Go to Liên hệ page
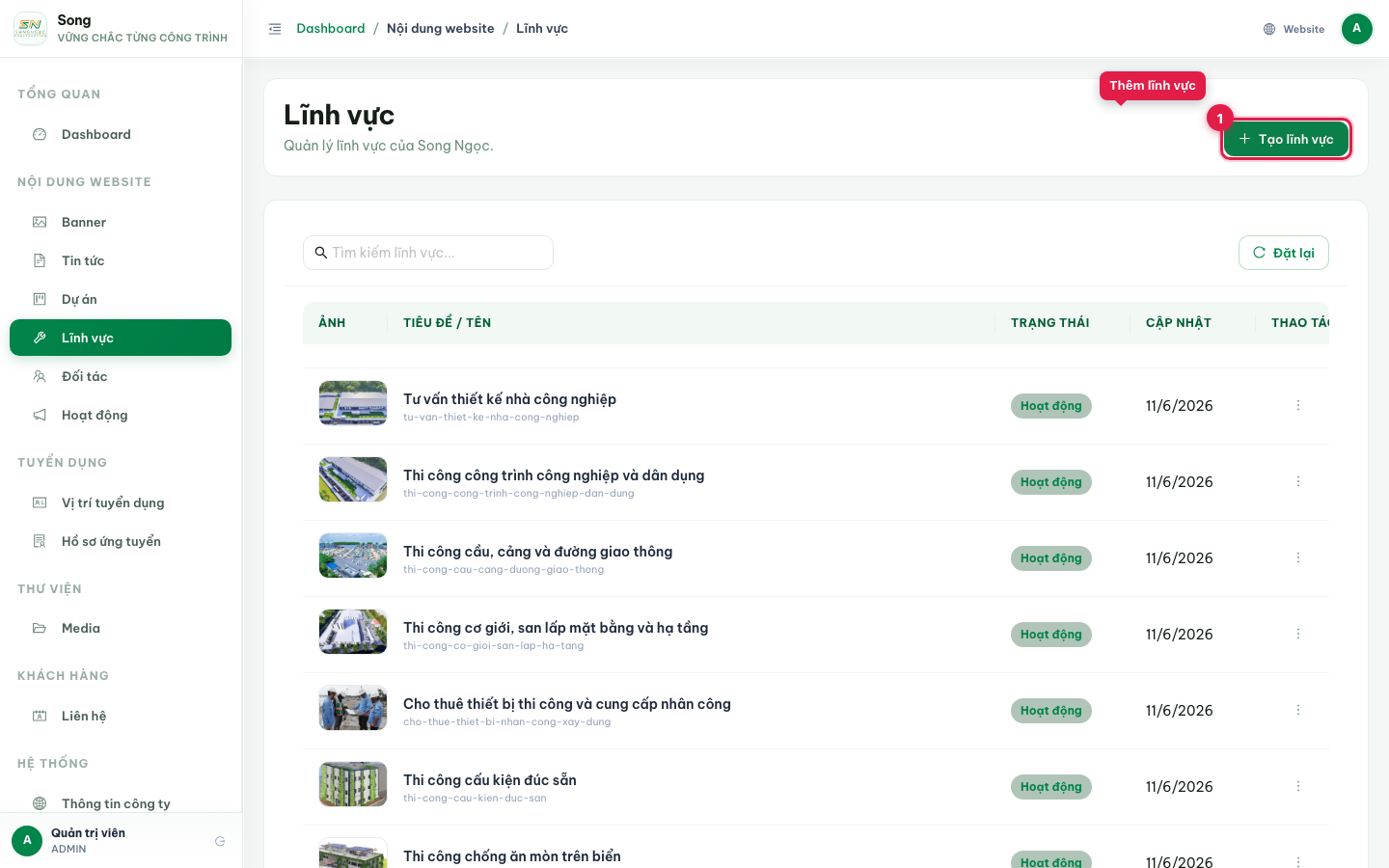Screen dimensions: 1389x868 121,716
